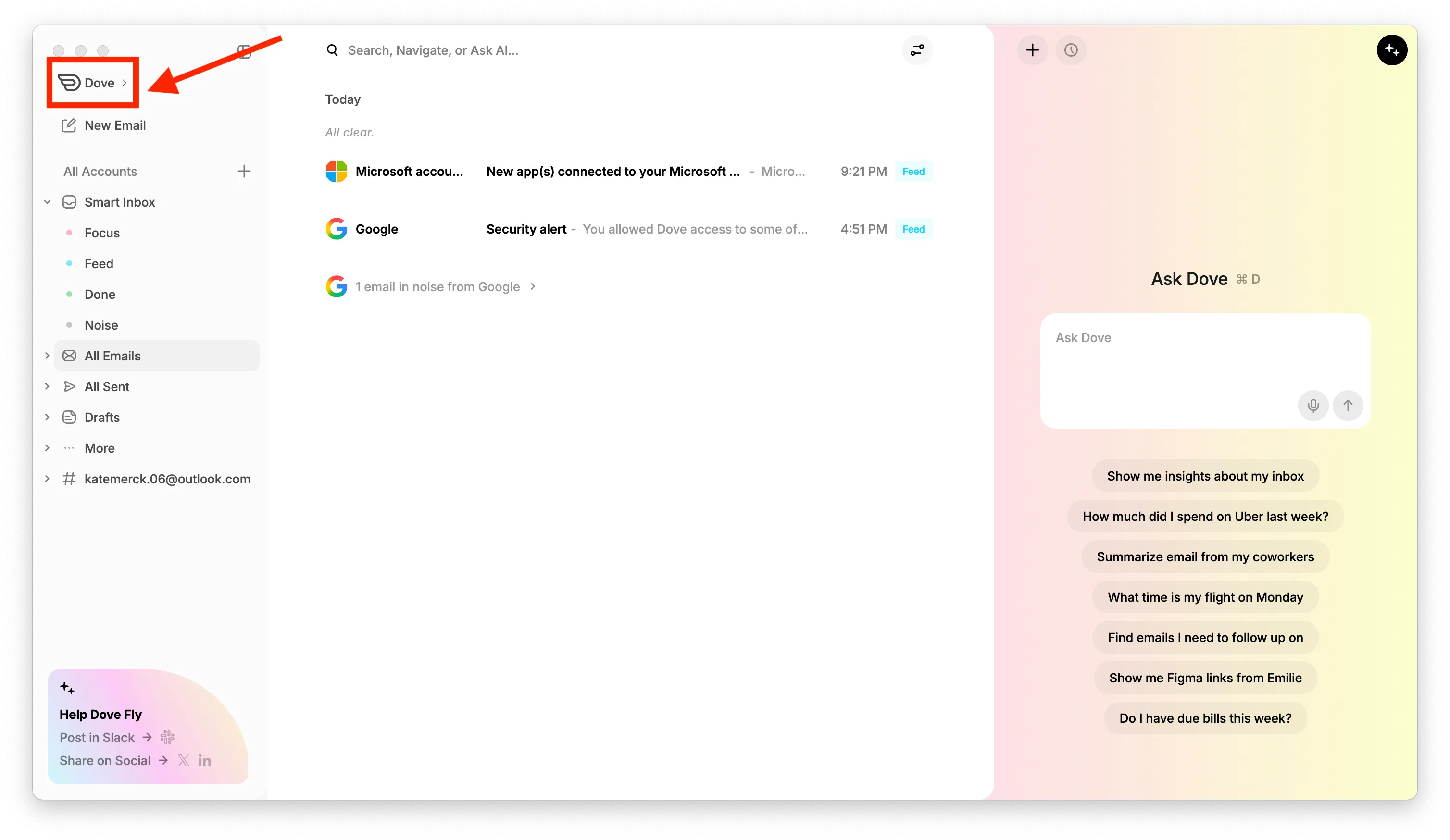Open the chat history clock icon
1450x840 pixels.
[x=1071, y=50]
